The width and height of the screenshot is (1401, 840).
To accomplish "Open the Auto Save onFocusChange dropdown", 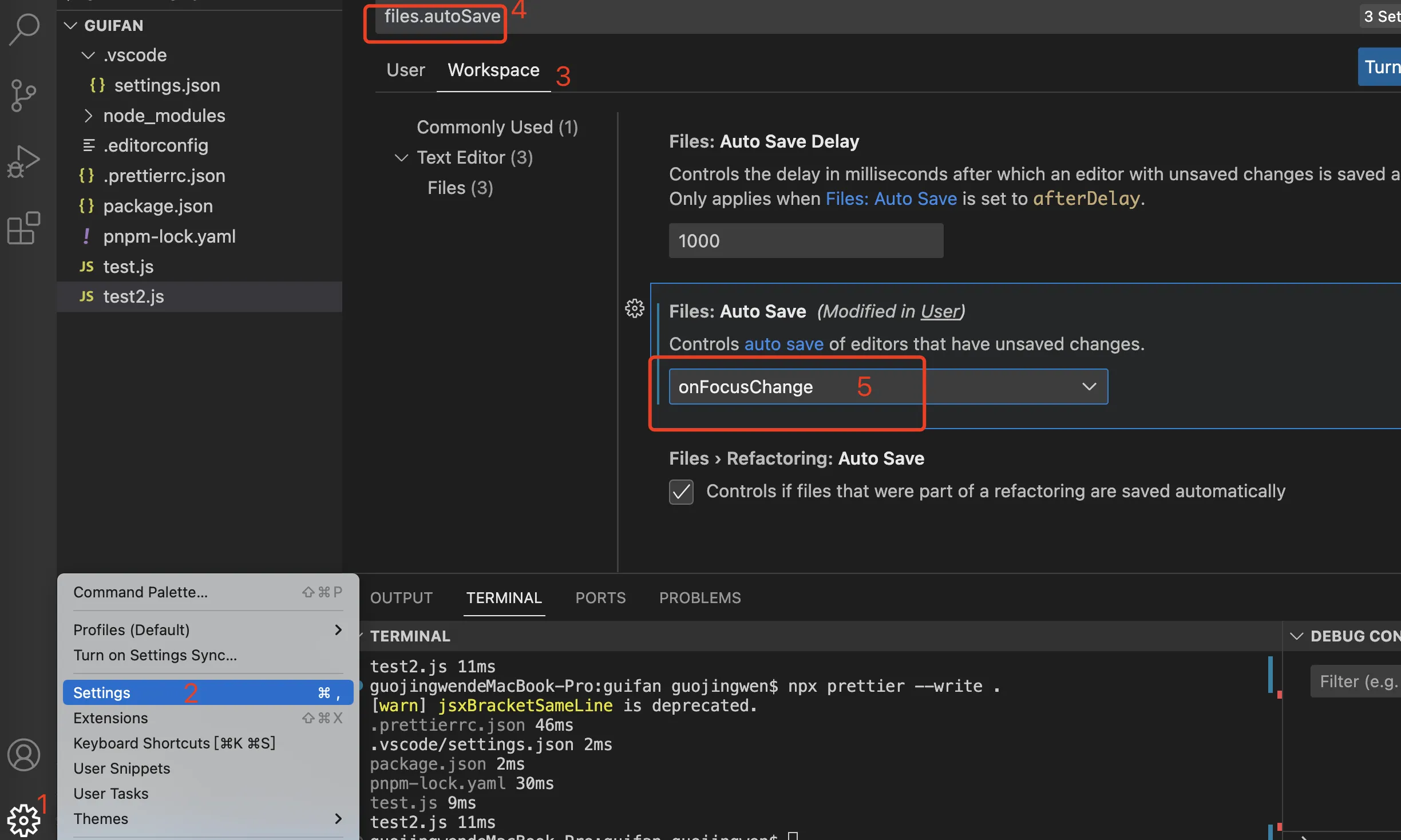I will coord(888,387).
